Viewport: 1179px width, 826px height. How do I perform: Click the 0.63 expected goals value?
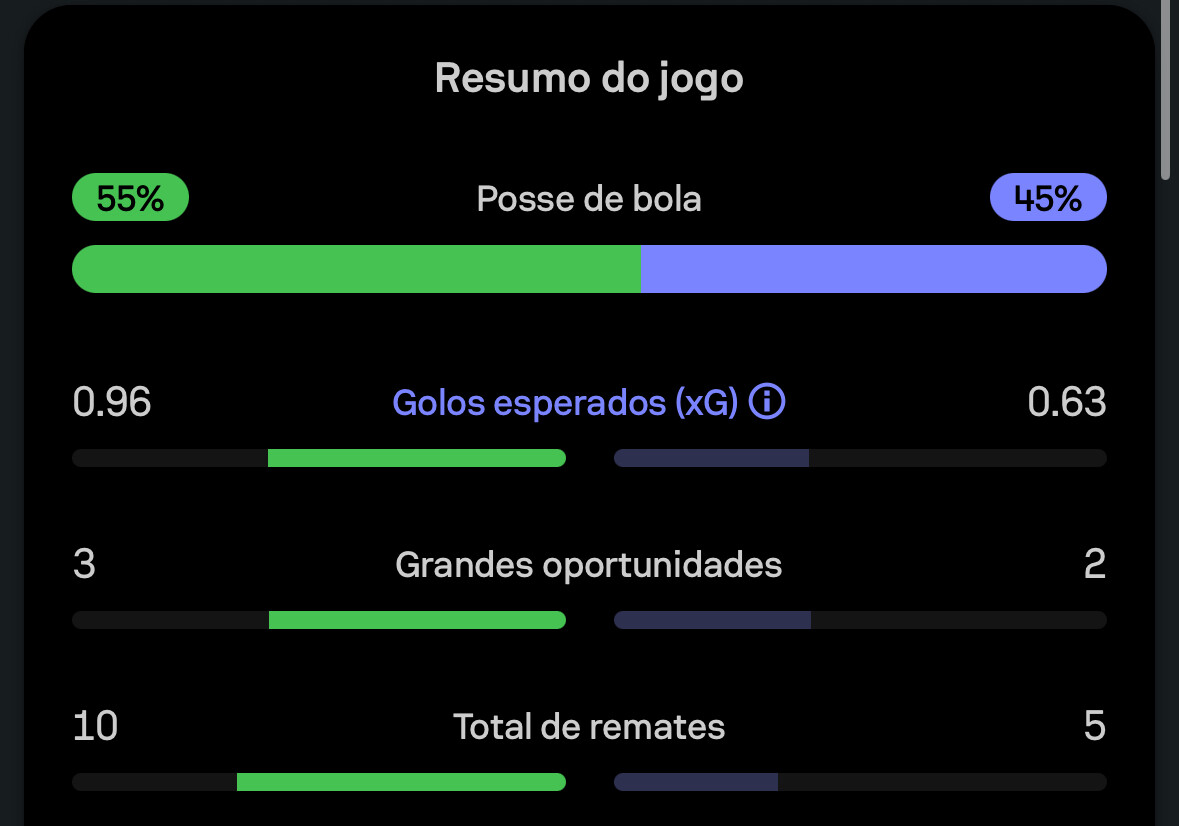[1066, 403]
